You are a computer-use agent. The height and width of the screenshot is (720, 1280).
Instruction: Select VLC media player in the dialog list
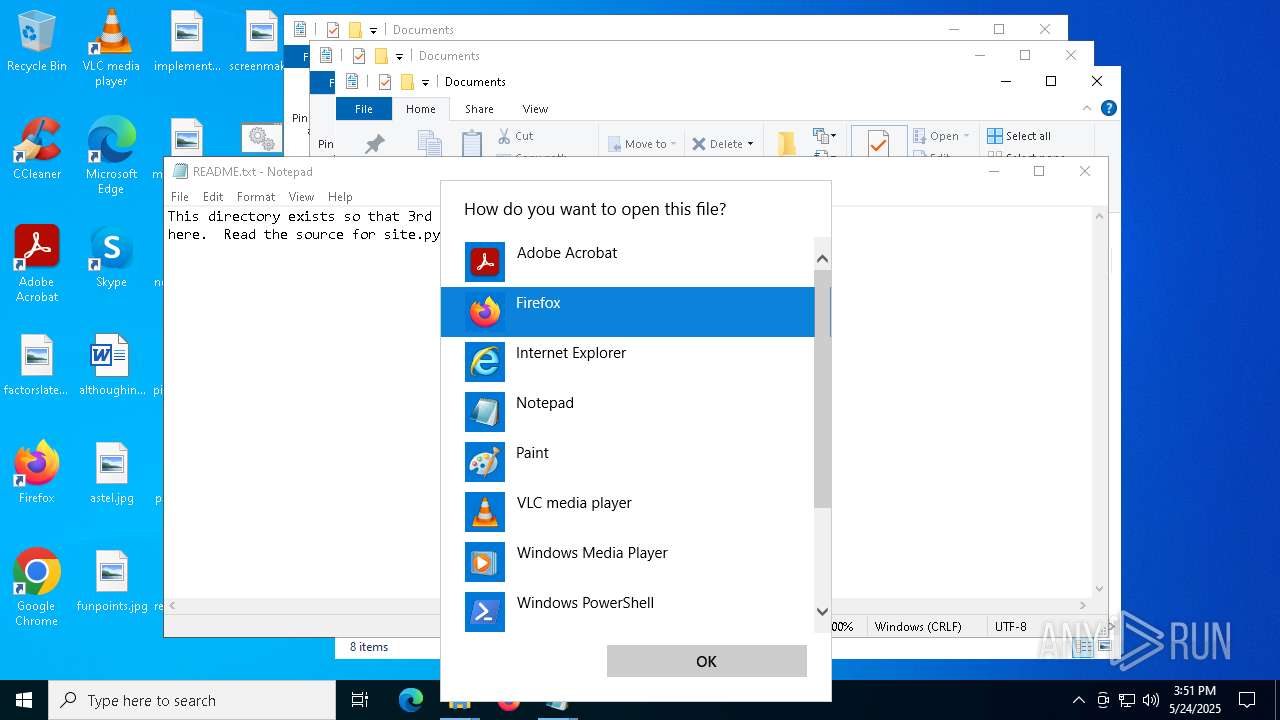(628, 512)
